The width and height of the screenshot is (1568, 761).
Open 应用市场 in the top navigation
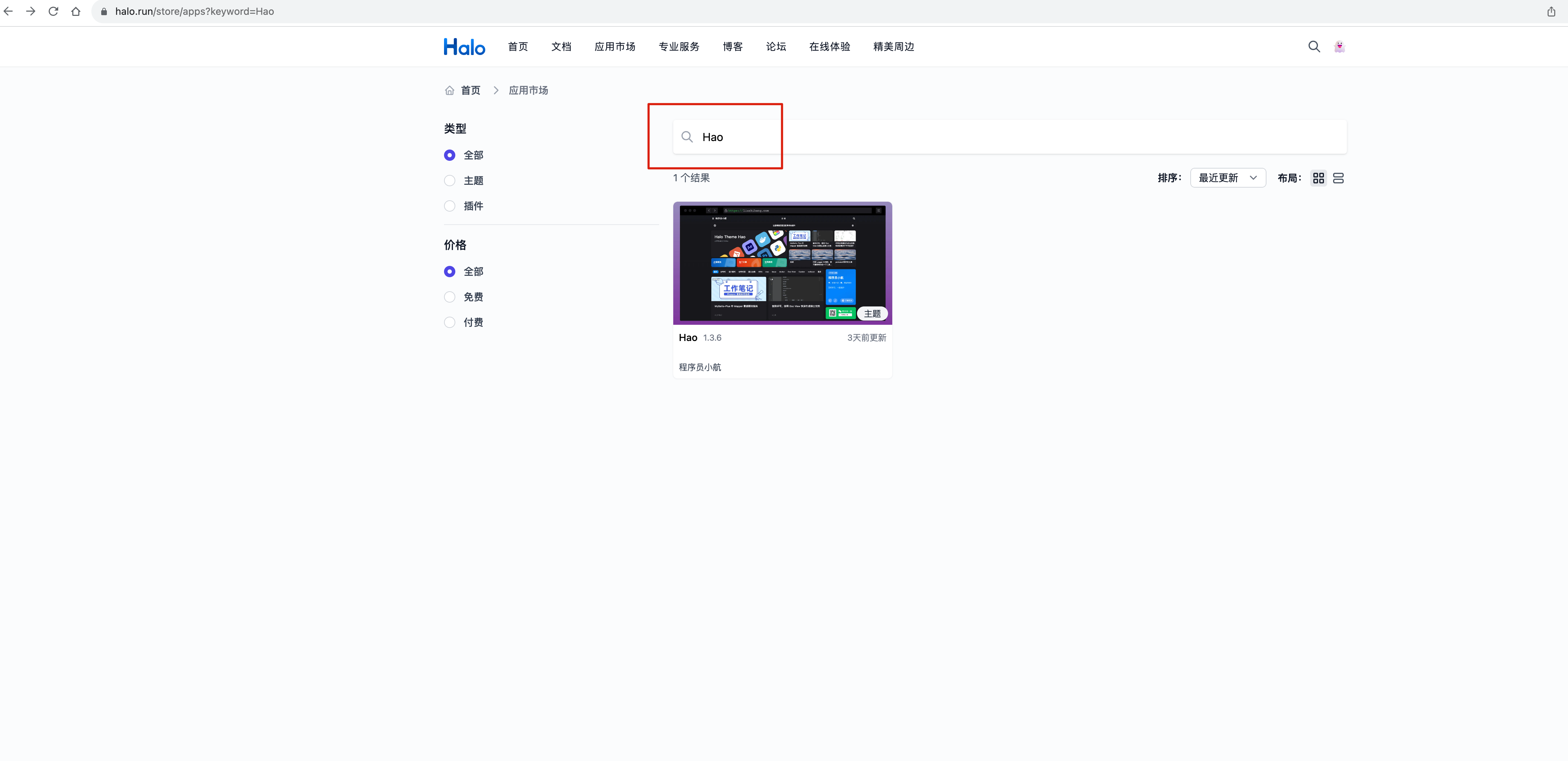(x=615, y=47)
